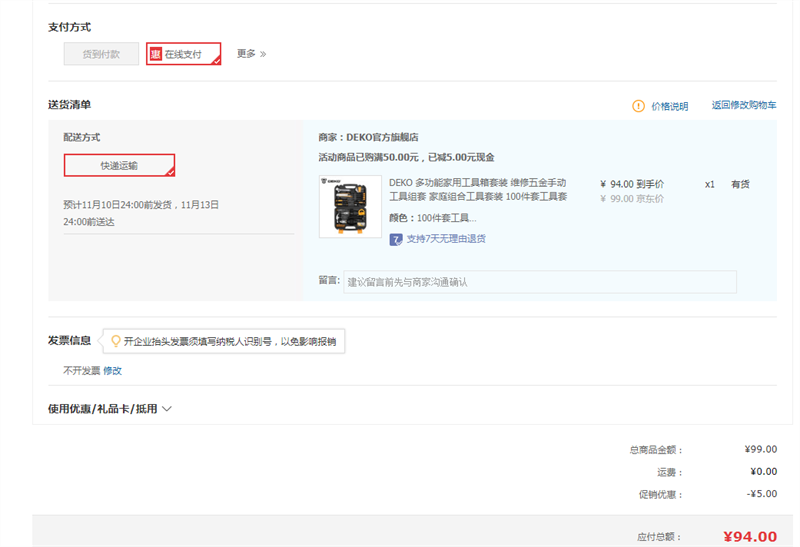
Task: Expand 更多 payment options
Action: pos(251,54)
